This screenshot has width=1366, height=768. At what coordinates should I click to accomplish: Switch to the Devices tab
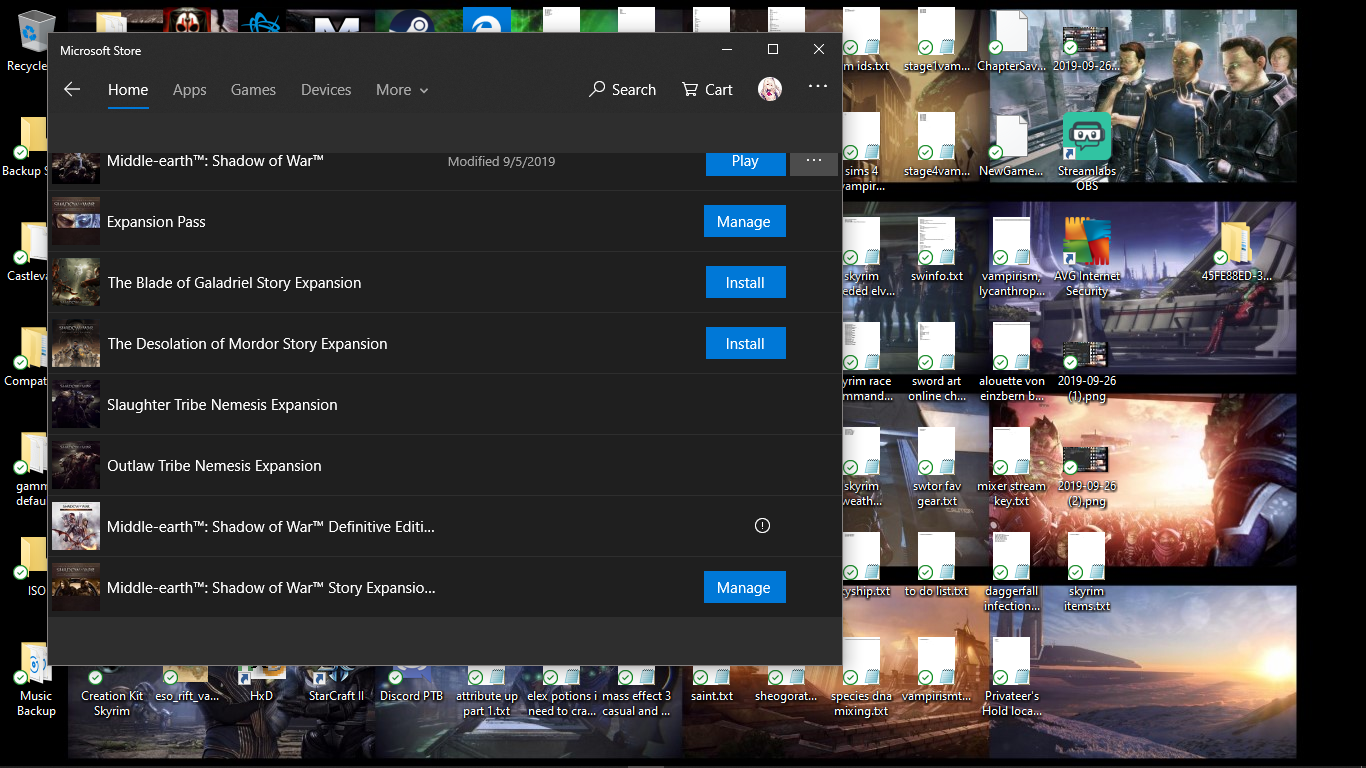(326, 90)
